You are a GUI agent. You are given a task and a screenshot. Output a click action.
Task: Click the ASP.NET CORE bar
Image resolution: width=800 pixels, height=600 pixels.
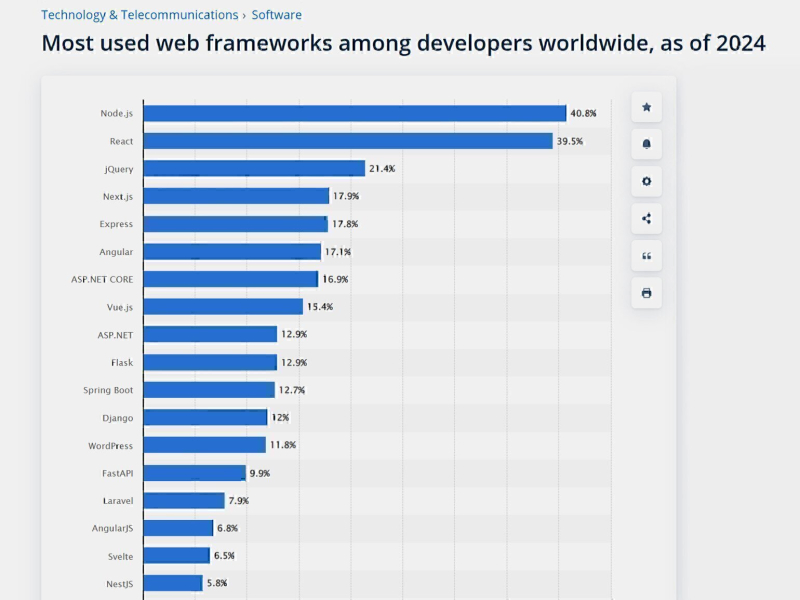(231, 279)
